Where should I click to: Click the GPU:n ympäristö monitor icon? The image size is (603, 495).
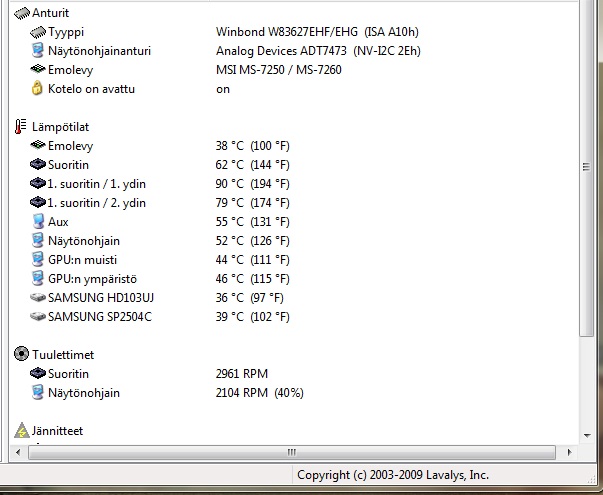pos(37,278)
